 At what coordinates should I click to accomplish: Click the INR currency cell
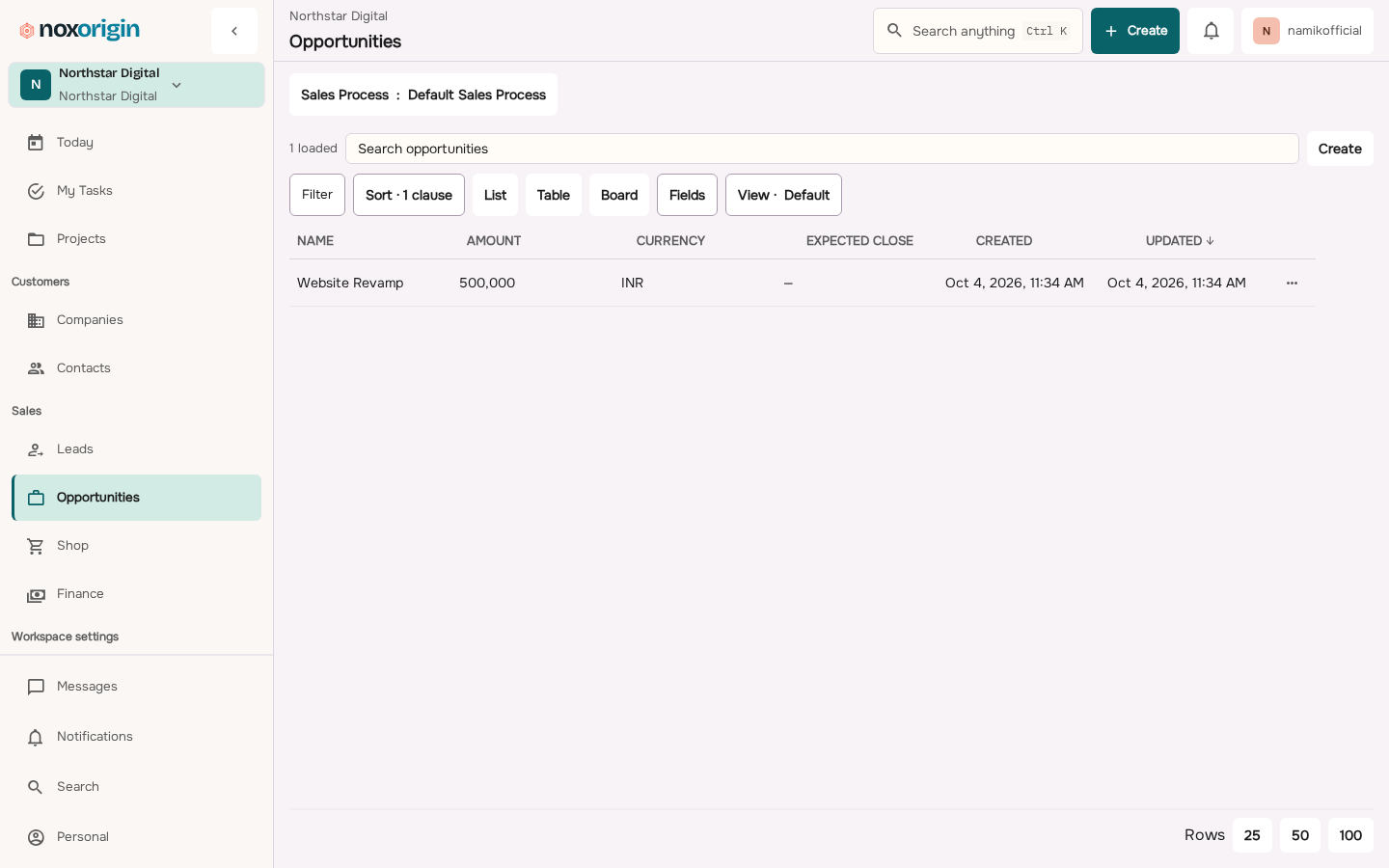point(632,283)
